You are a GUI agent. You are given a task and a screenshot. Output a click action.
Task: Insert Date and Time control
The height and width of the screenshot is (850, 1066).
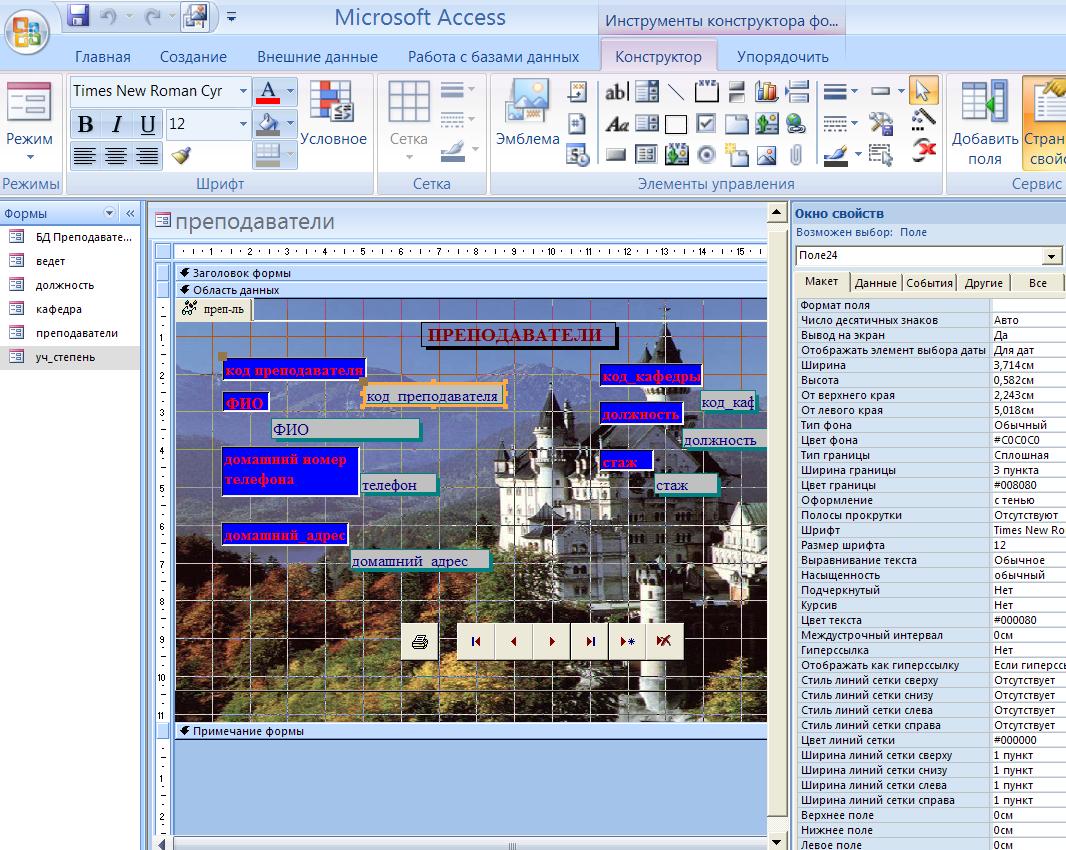(577, 156)
